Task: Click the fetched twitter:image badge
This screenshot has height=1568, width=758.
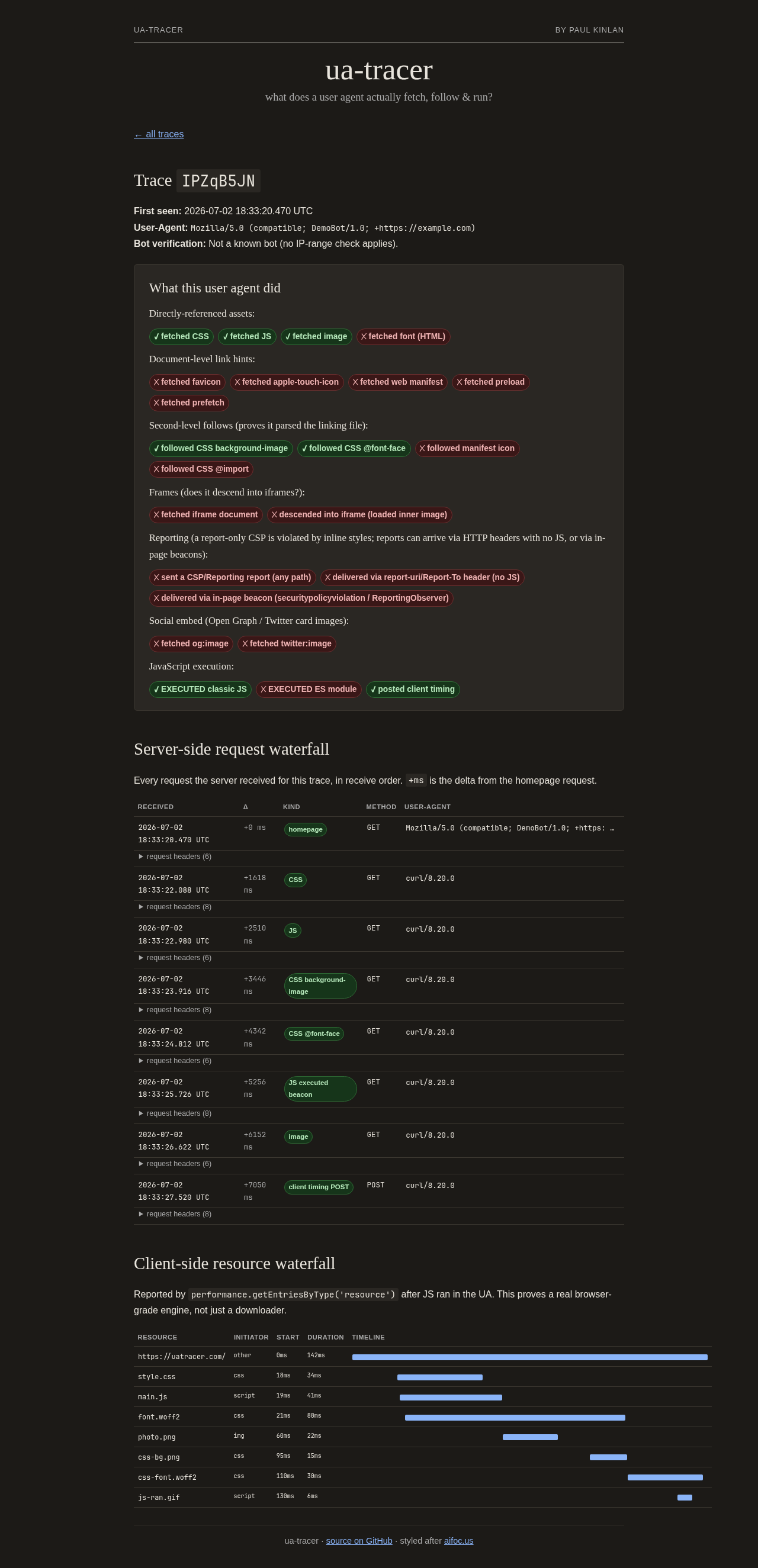Action: pyautogui.click(x=287, y=644)
